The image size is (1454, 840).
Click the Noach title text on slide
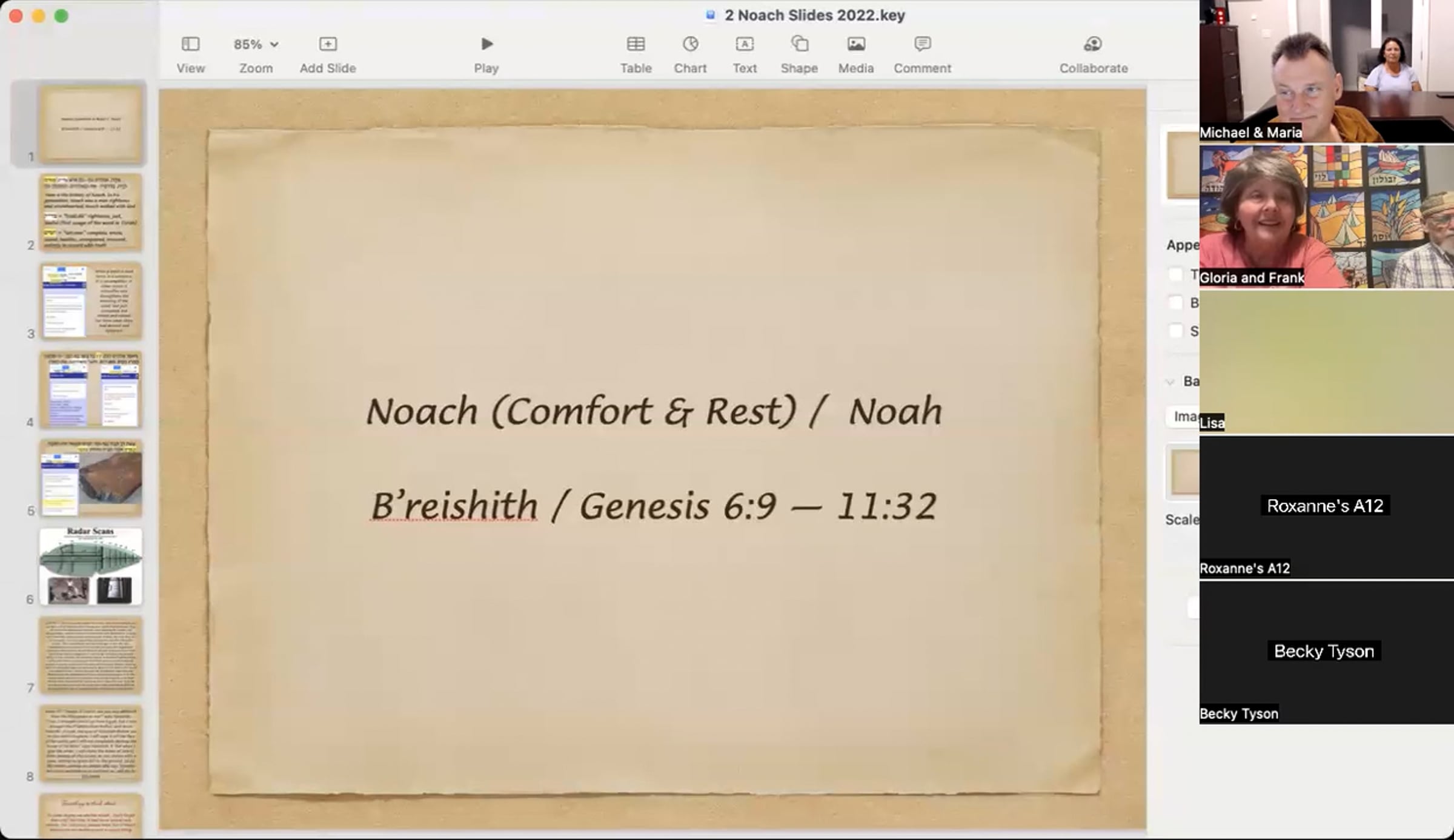tap(654, 411)
